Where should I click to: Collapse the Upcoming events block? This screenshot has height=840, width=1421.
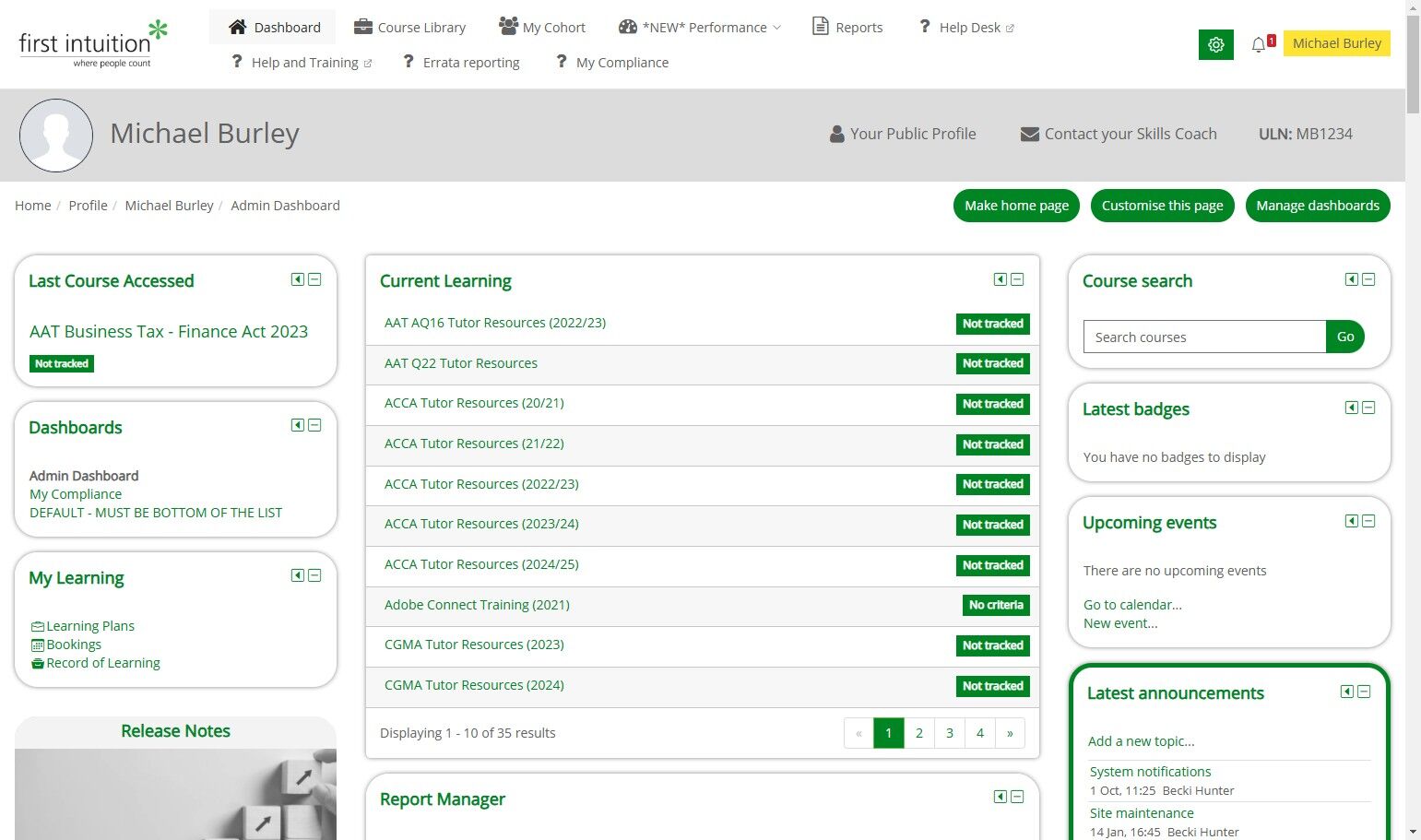[x=1368, y=521]
